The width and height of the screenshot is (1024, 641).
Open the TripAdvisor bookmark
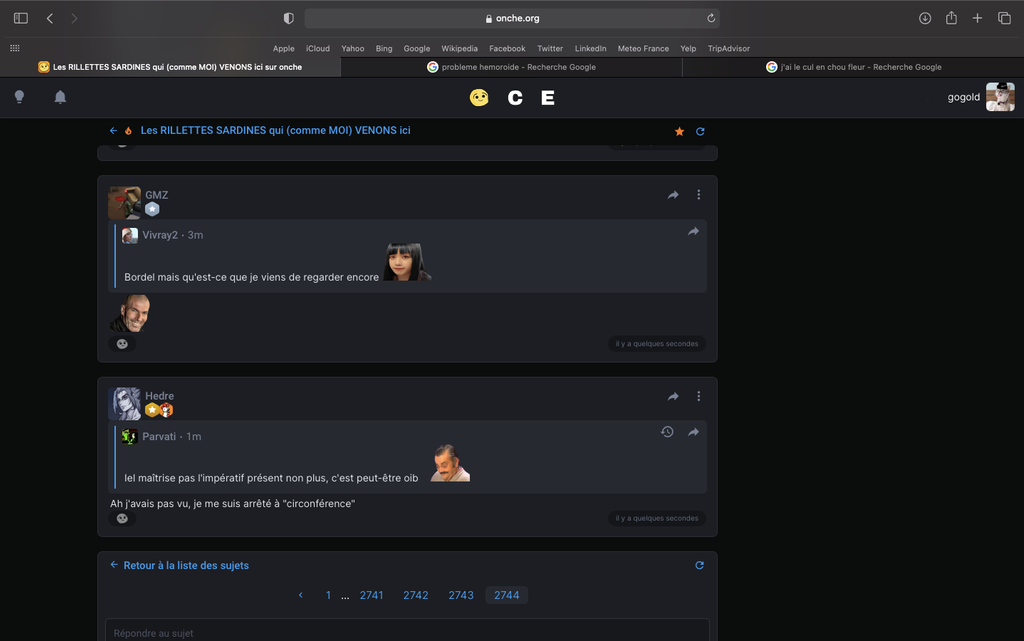(729, 48)
